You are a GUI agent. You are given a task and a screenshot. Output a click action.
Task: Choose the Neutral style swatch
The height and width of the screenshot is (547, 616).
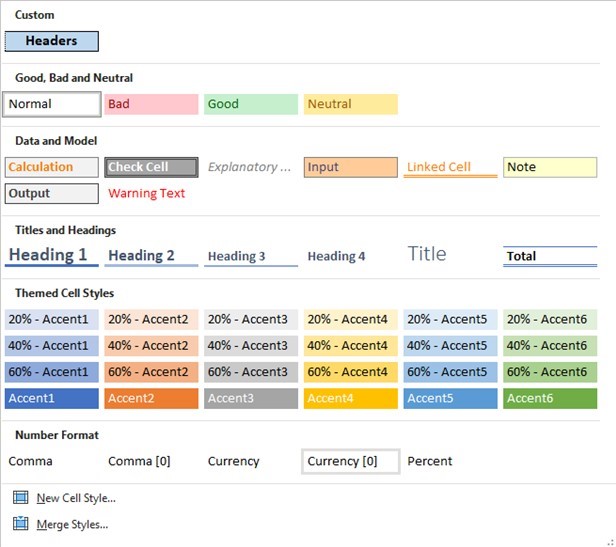click(x=350, y=104)
